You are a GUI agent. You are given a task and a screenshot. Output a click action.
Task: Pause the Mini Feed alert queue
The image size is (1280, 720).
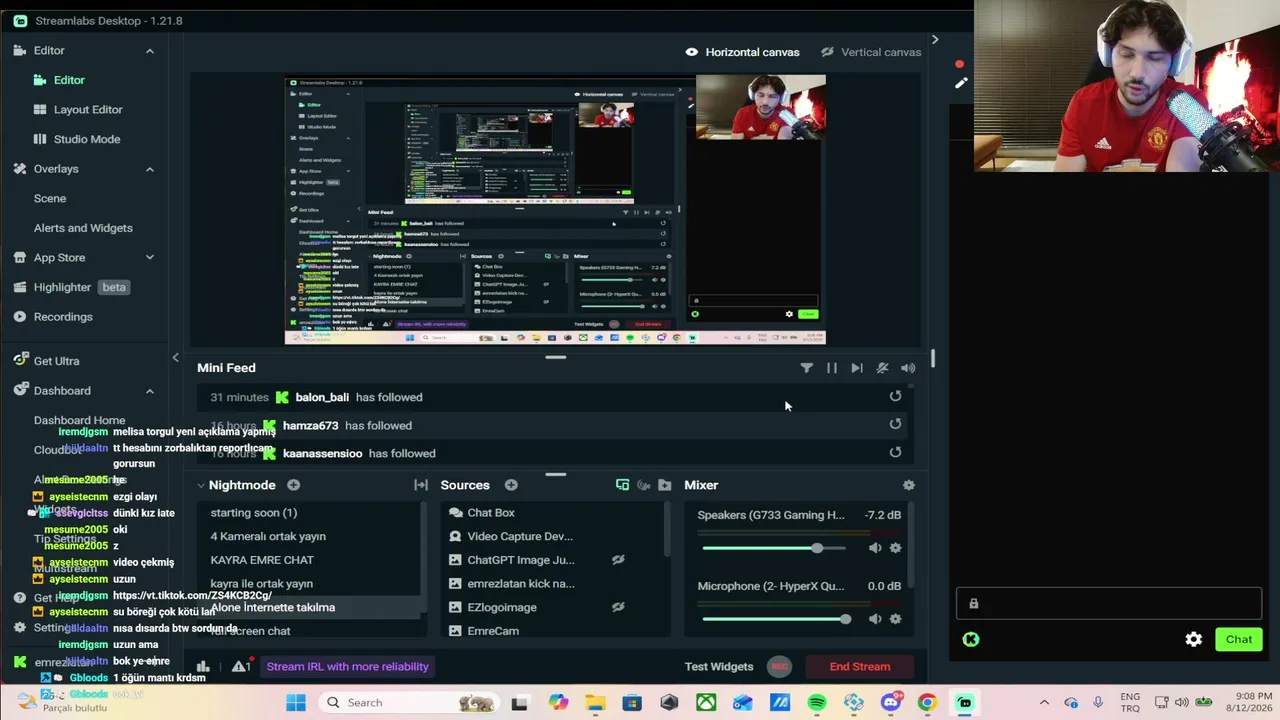tap(832, 368)
